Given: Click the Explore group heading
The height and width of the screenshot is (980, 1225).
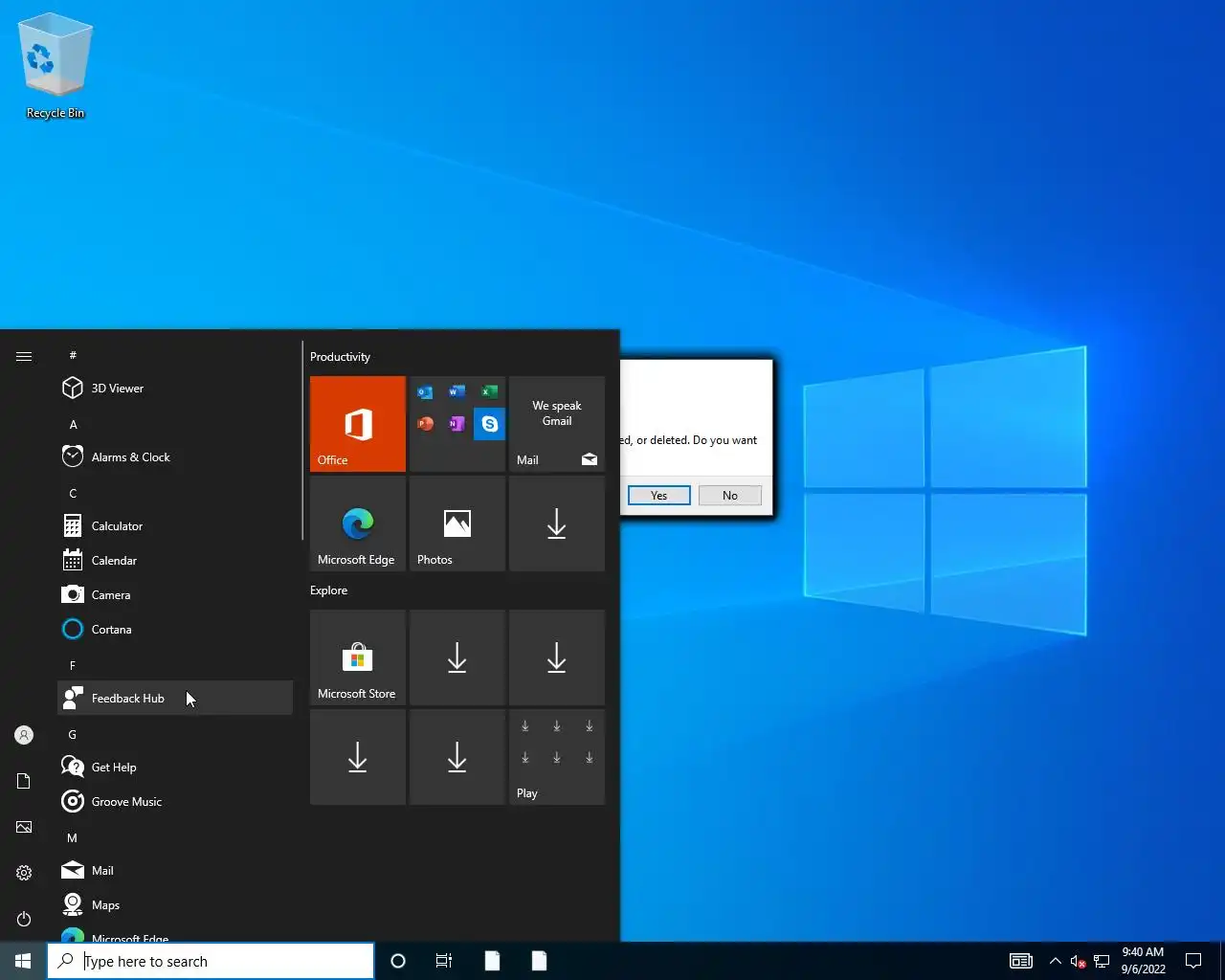Looking at the screenshot, I should pos(328,590).
